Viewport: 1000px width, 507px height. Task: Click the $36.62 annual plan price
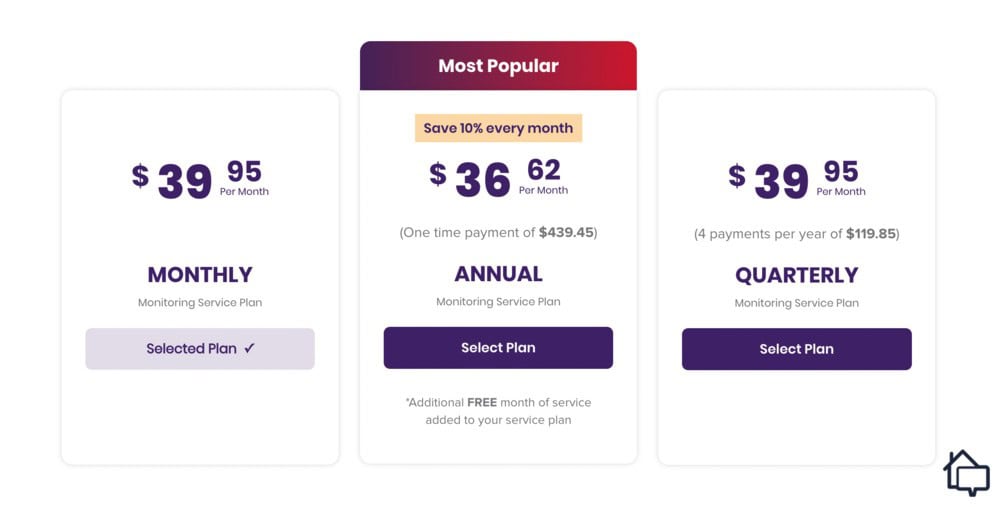tap(498, 179)
